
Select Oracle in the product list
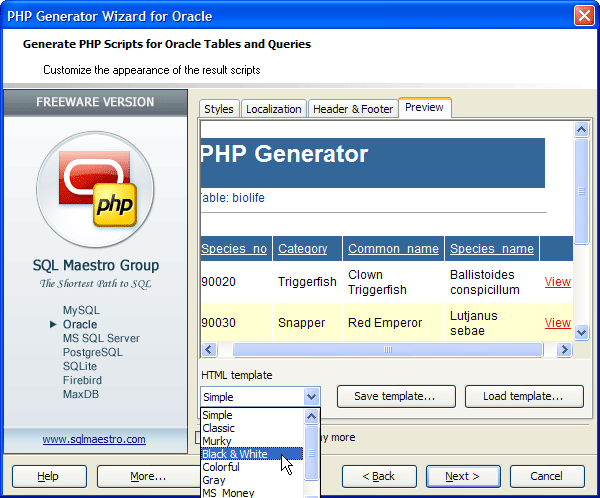(x=80, y=324)
